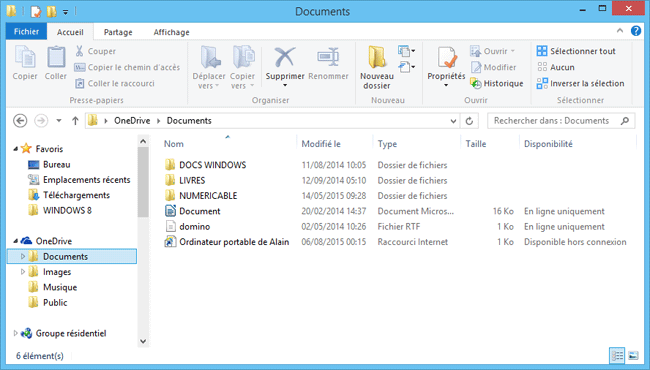650x370 pixels.
Task: Click the Rechercher dans Documents field
Action: coord(561,121)
